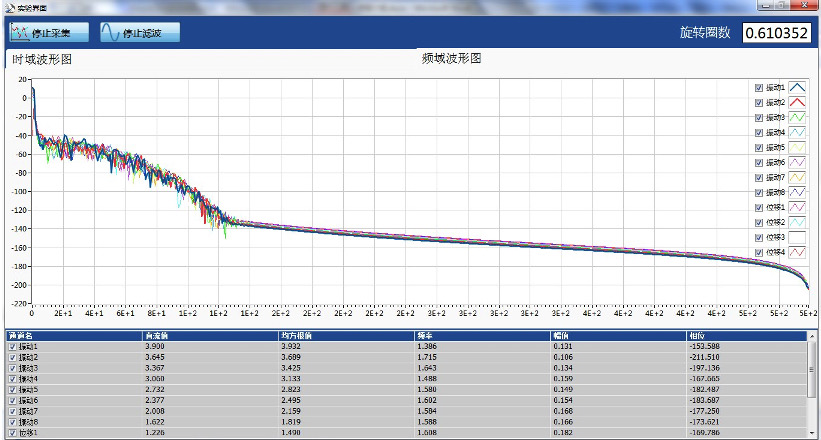Switch to the 时域波形图 tab
Screen dimensions: 821x440
42,60
